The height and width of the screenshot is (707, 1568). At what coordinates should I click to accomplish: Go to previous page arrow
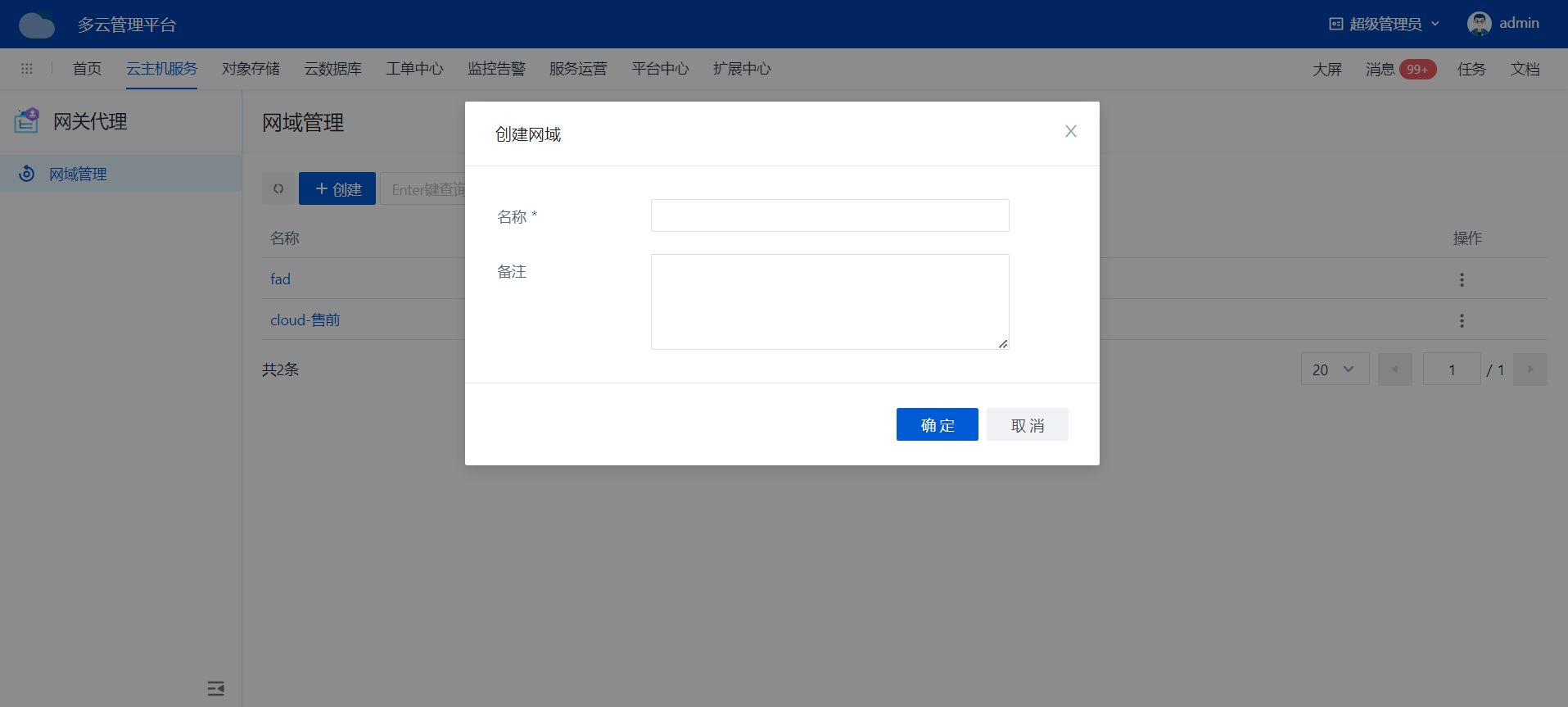coord(1395,369)
